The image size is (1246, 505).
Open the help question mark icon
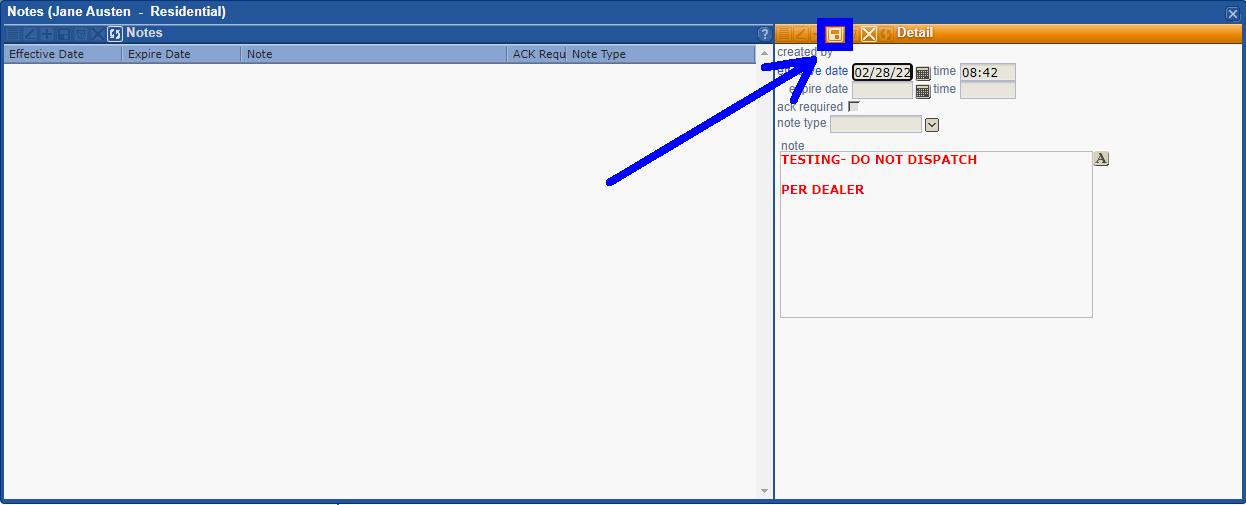764,34
